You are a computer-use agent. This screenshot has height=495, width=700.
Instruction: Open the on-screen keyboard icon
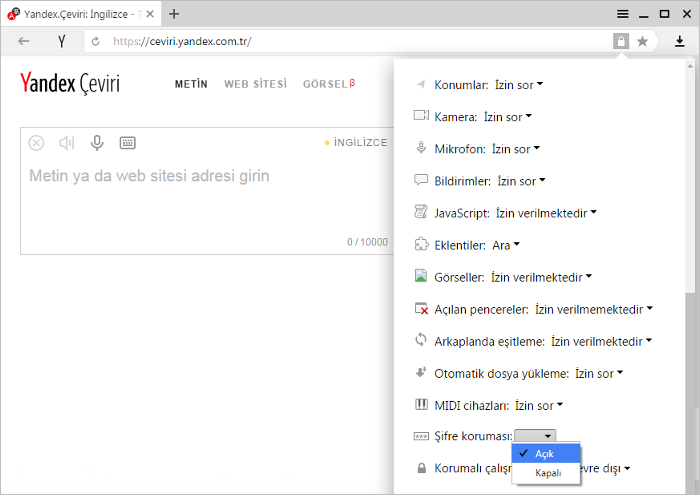pos(128,143)
